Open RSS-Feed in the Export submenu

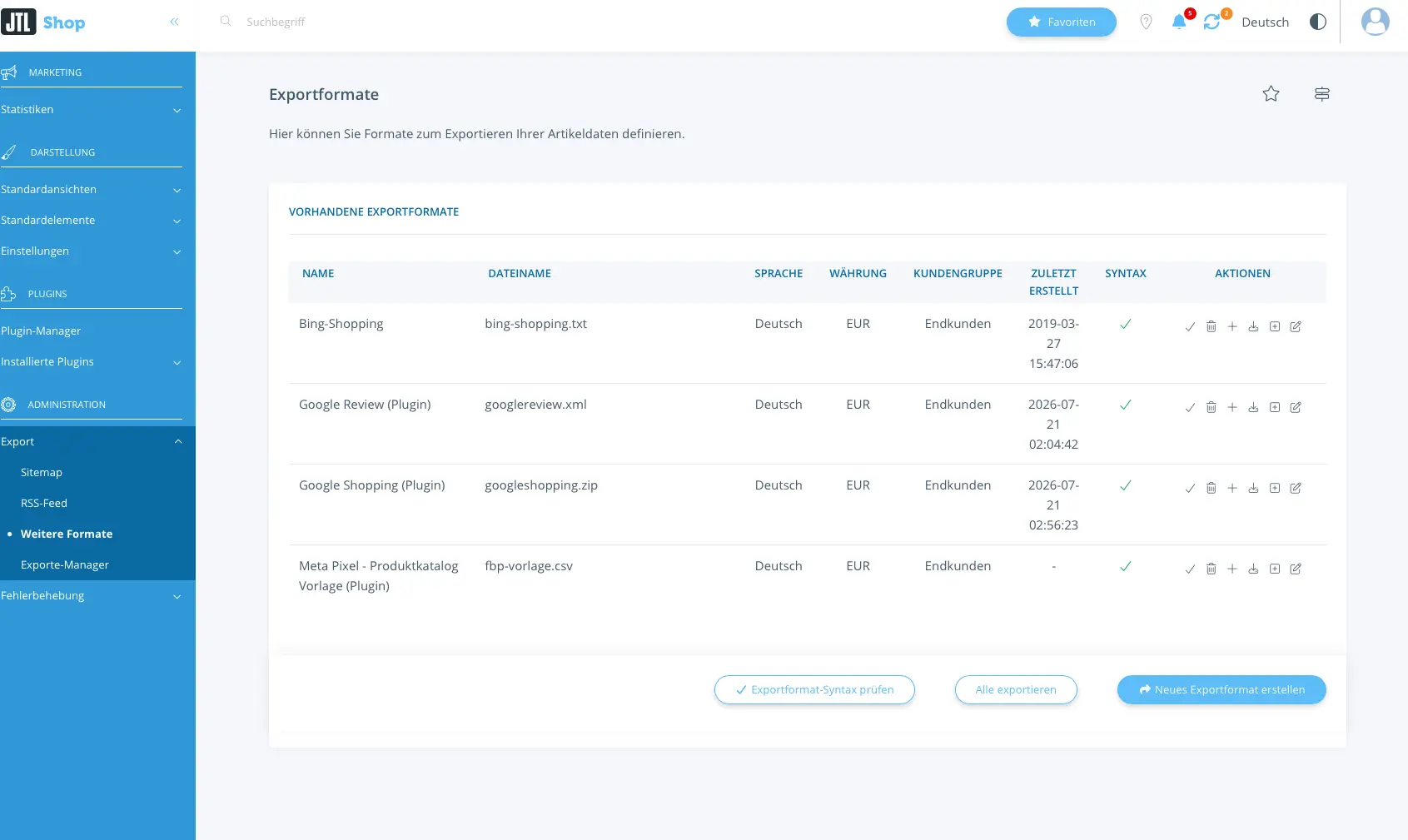click(x=44, y=504)
